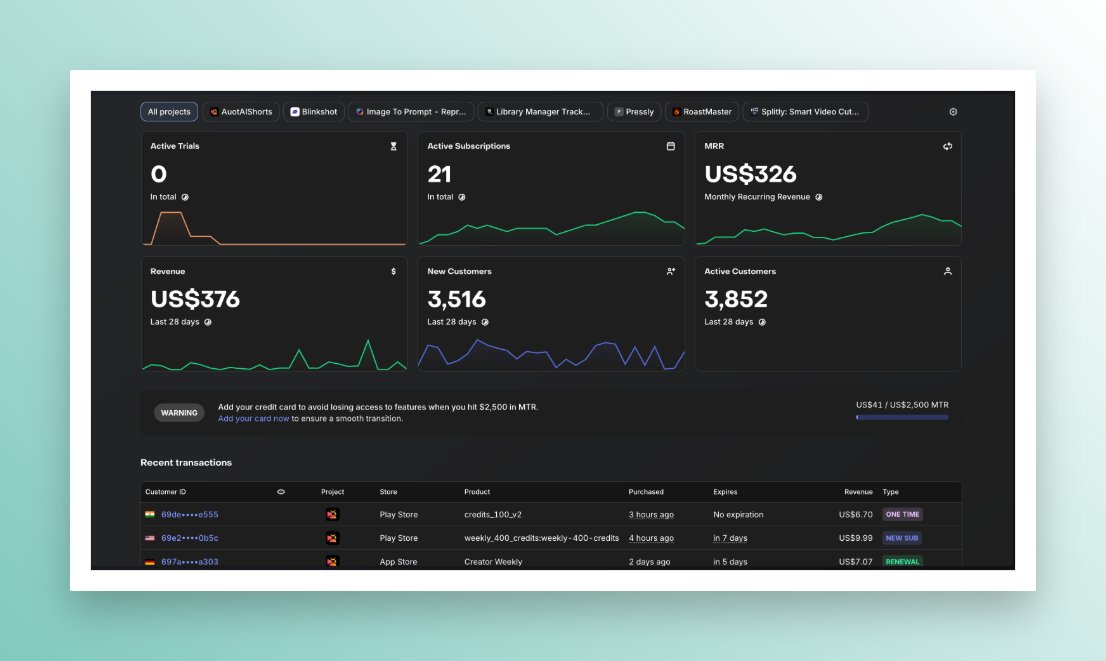Click info icon beside Active Customers Last 28 days
The image size is (1106, 661).
pos(762,322)
